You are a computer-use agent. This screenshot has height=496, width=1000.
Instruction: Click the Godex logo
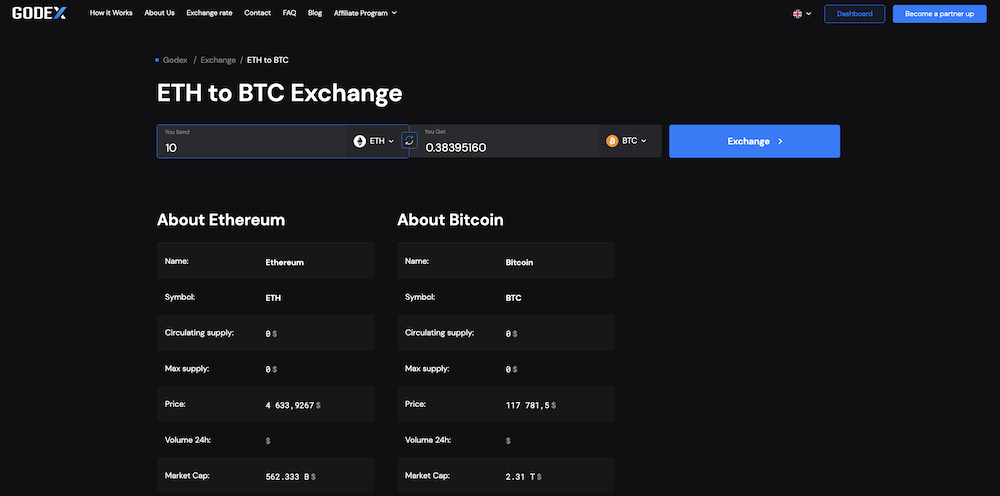pyautogui.click(x=39, y=13)
